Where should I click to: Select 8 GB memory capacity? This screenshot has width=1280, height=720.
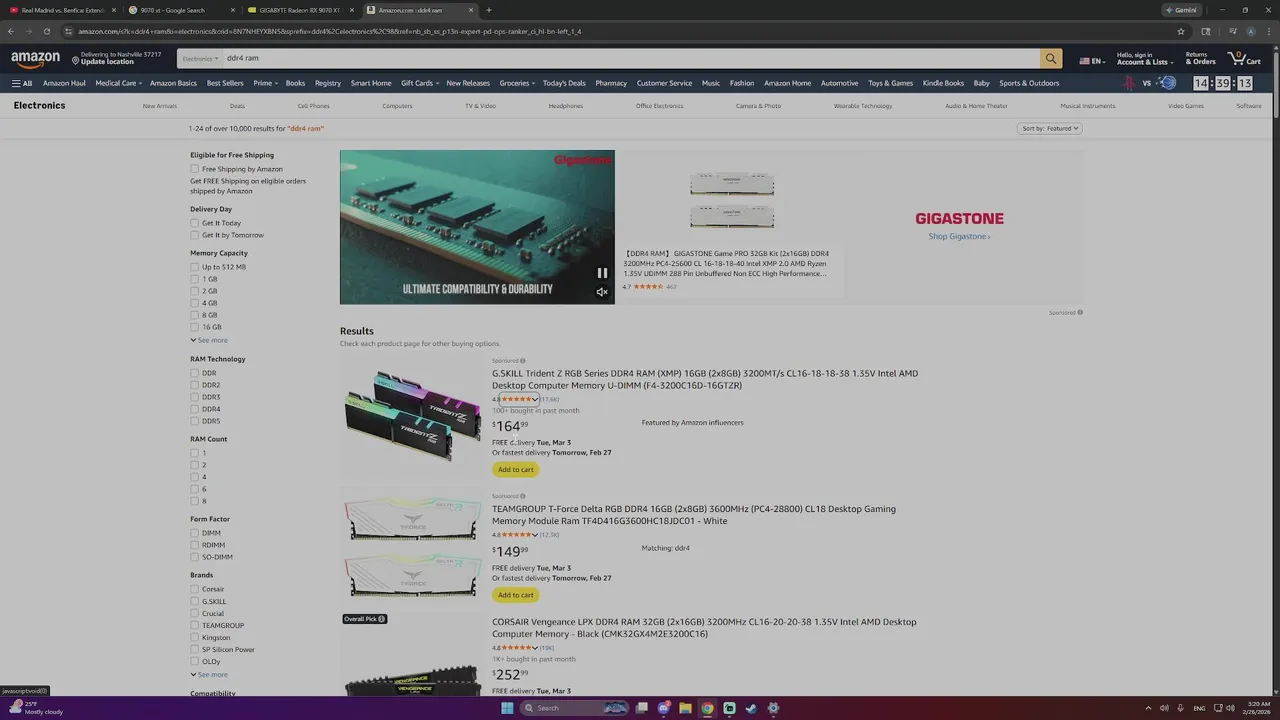click(x=195, y=315)
